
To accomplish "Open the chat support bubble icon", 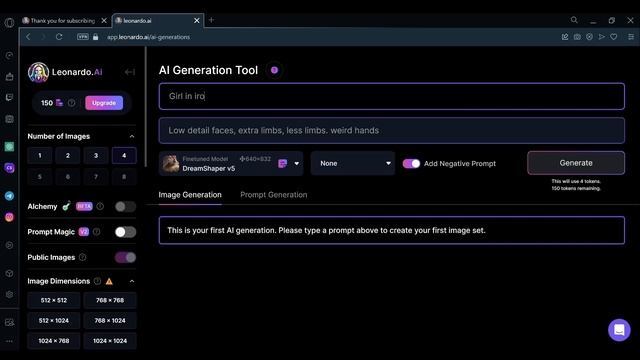I will (x=619, y=330).
